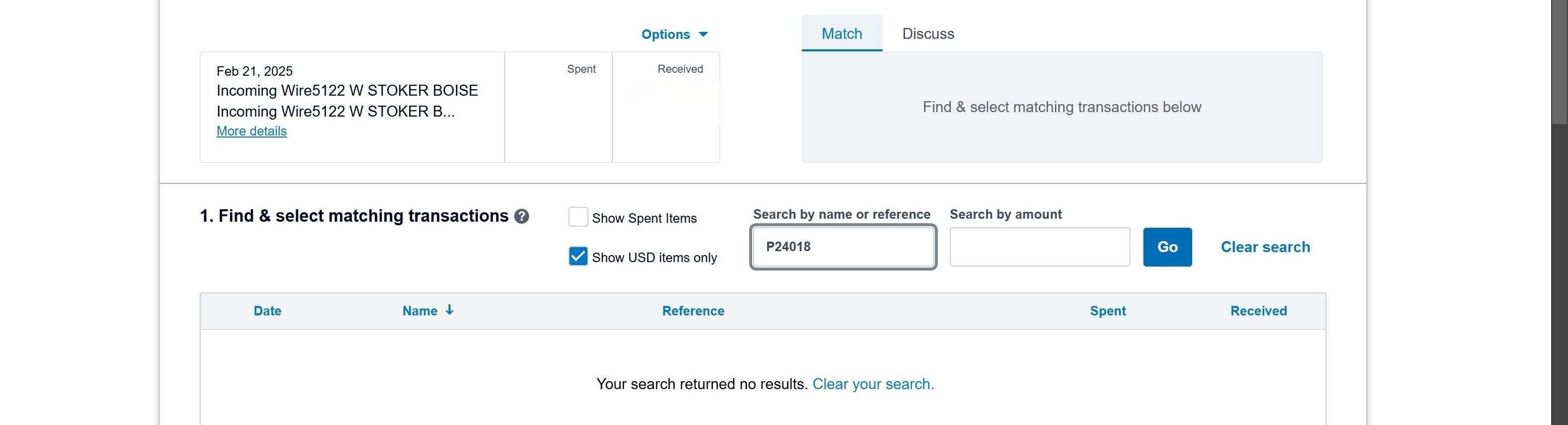Sort by Received column in results table
This screenshot has height=425, width=1568.
click(x=1258, y=310)
